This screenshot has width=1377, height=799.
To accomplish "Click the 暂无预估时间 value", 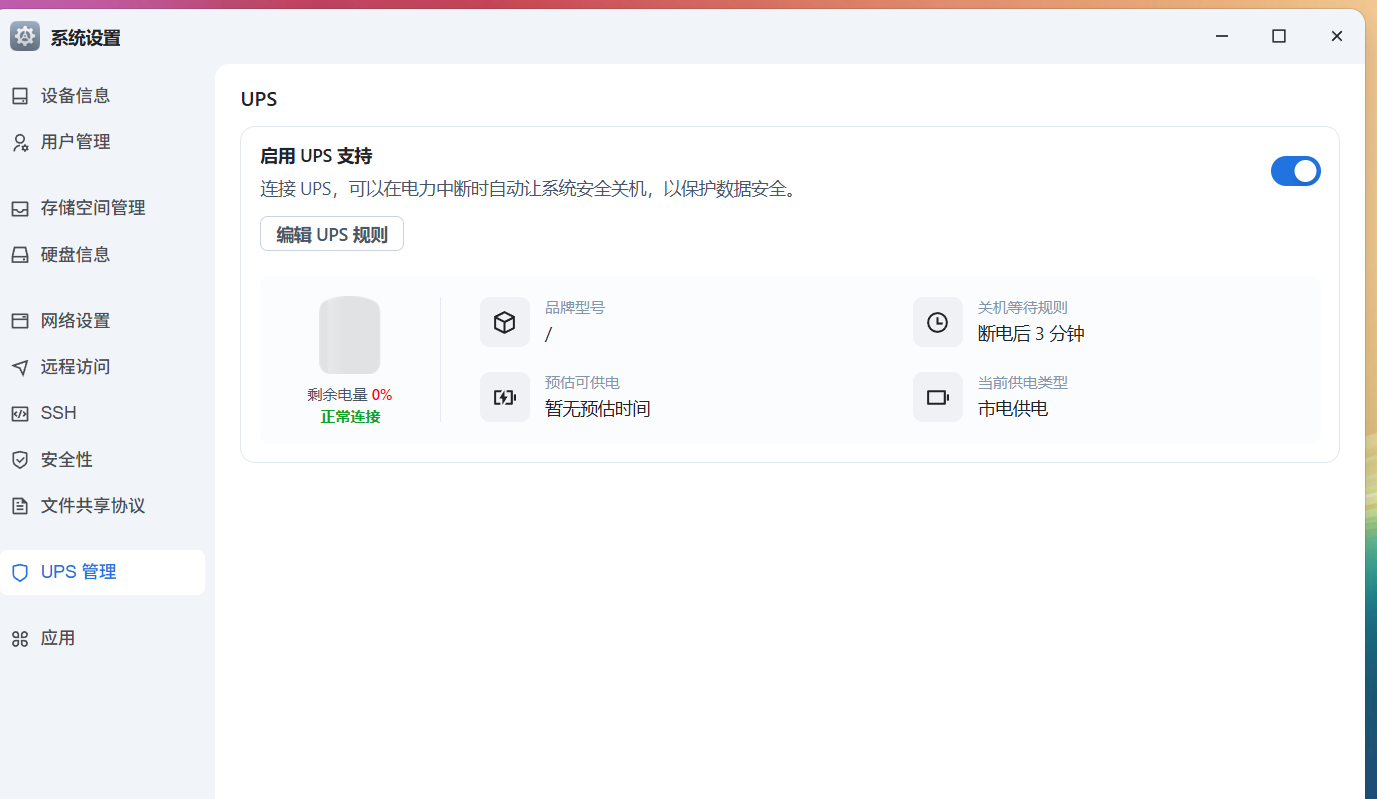I will 598,409.
